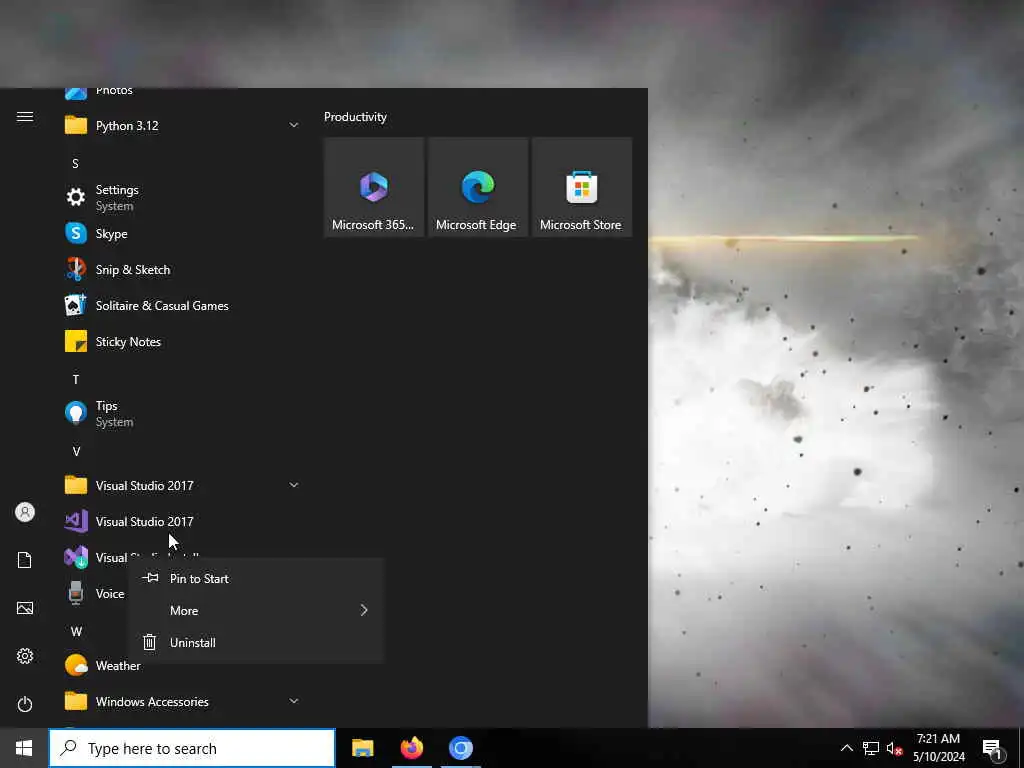Launch Skype from the app list
The height and width of the screenshot is (768, 1024).
(182, 233)
